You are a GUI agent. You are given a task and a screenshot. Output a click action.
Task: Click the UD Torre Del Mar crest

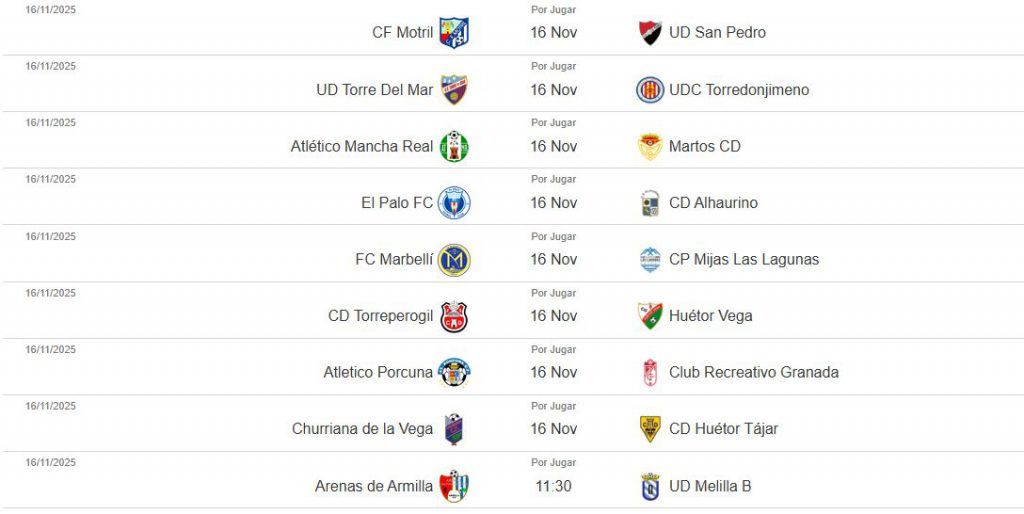coord(454,89)
